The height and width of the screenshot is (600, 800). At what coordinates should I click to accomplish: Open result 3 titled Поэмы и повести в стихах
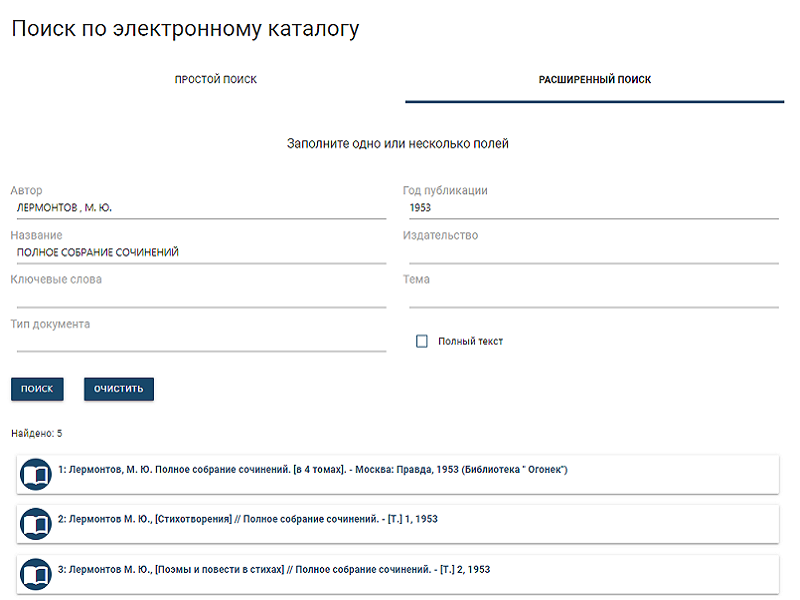click(274, 569)
